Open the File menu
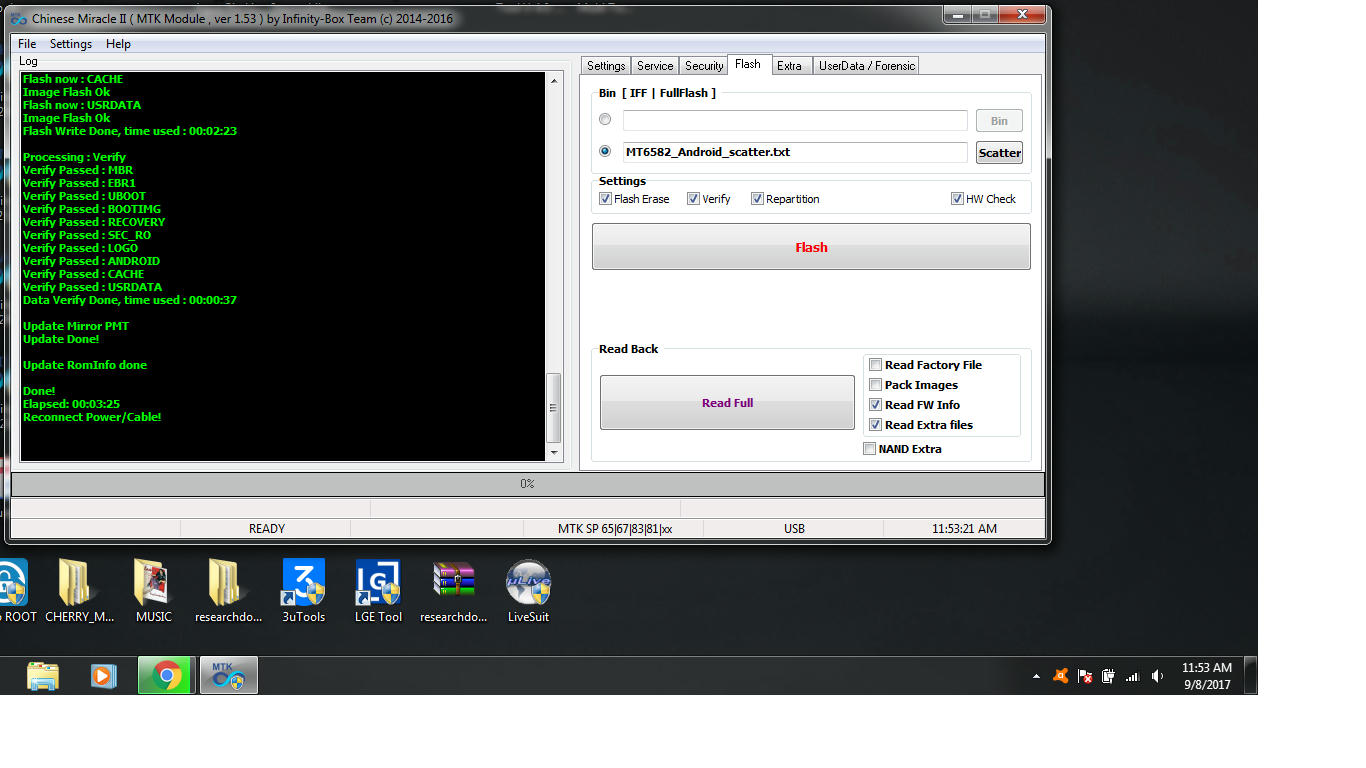The height and width of the screenshot is (768, 1366). point(27,44)
